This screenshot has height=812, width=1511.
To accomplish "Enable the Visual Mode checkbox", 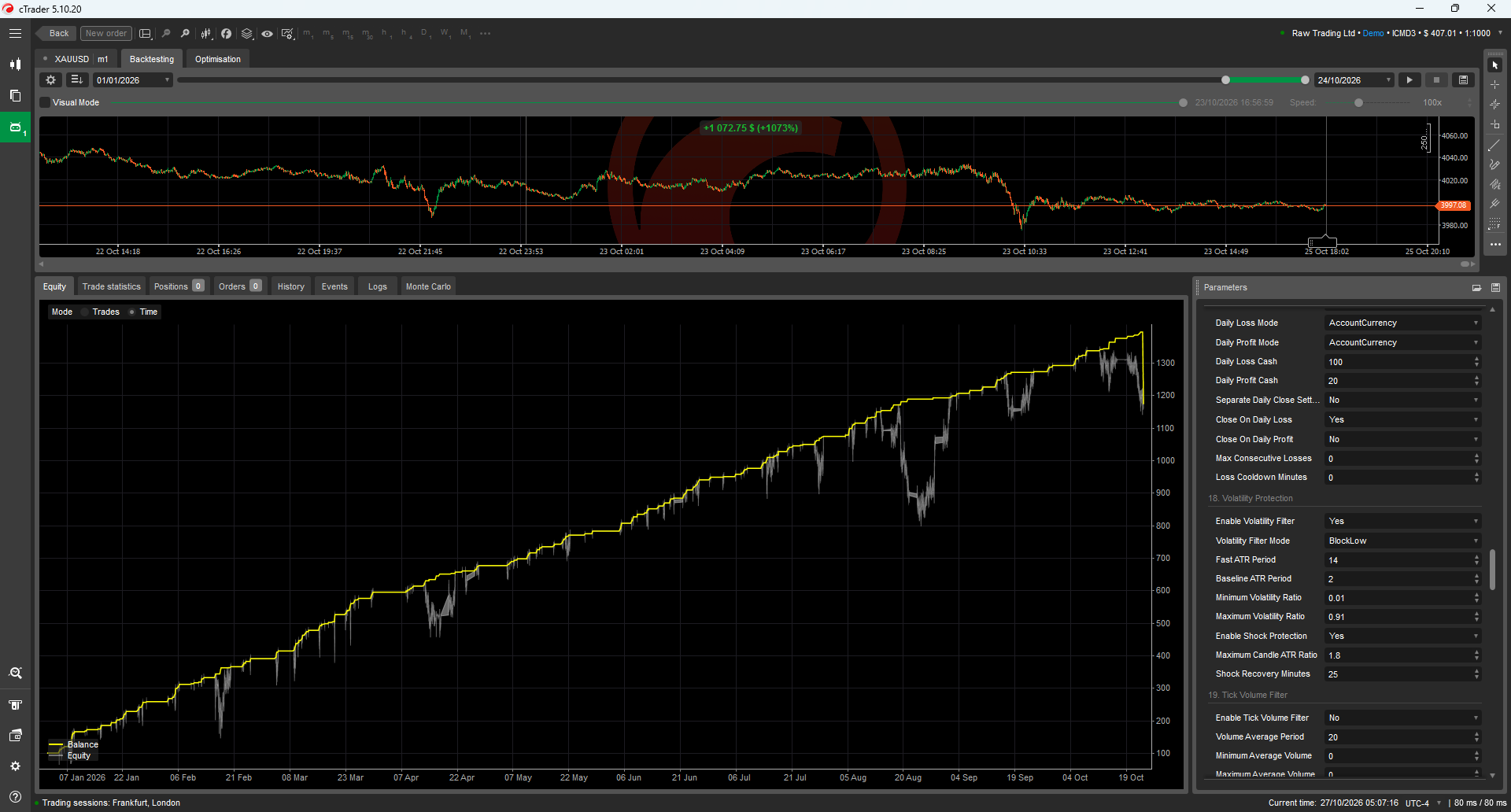I will point(45,103).
